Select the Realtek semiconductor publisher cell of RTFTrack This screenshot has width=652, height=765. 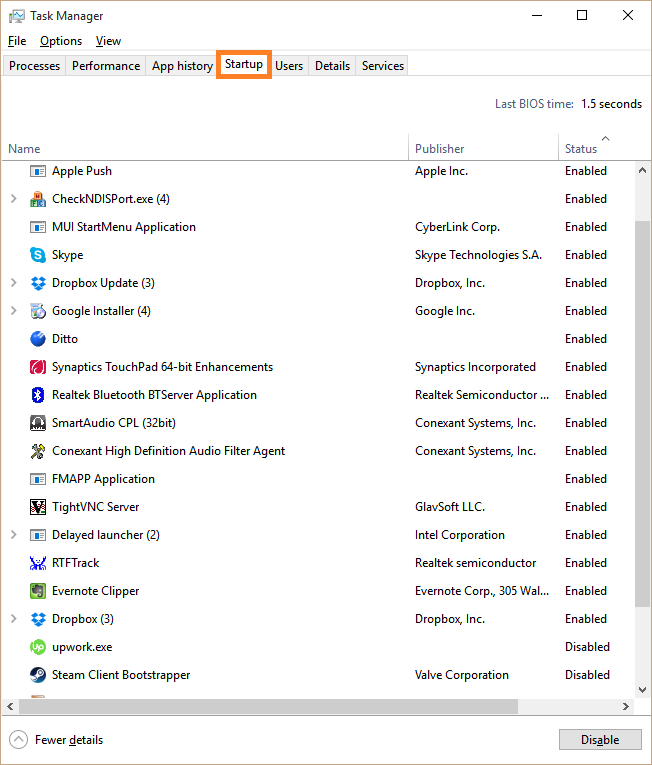[475, 563]
